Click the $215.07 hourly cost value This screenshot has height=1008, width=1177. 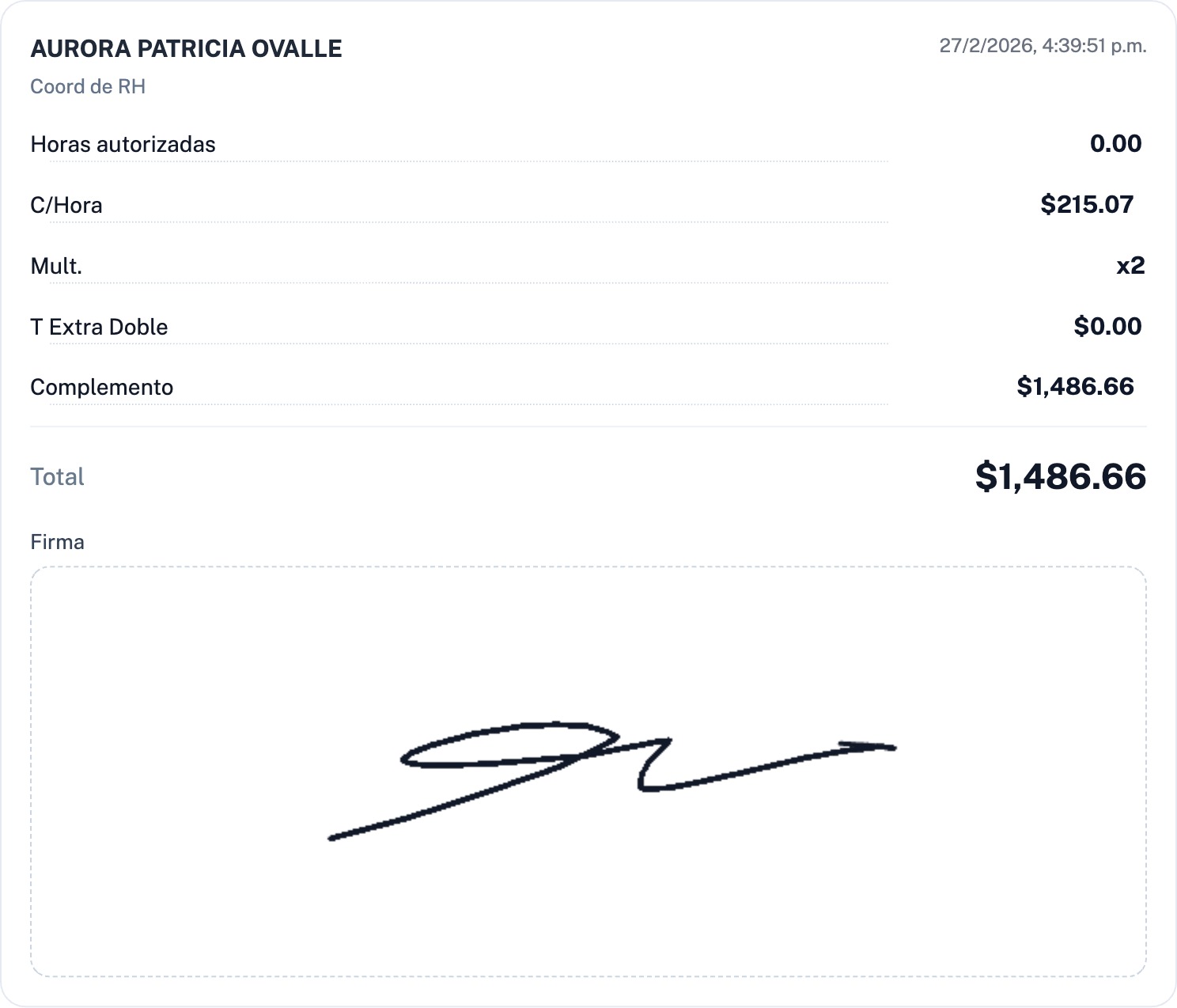(x=1087, y=204)
